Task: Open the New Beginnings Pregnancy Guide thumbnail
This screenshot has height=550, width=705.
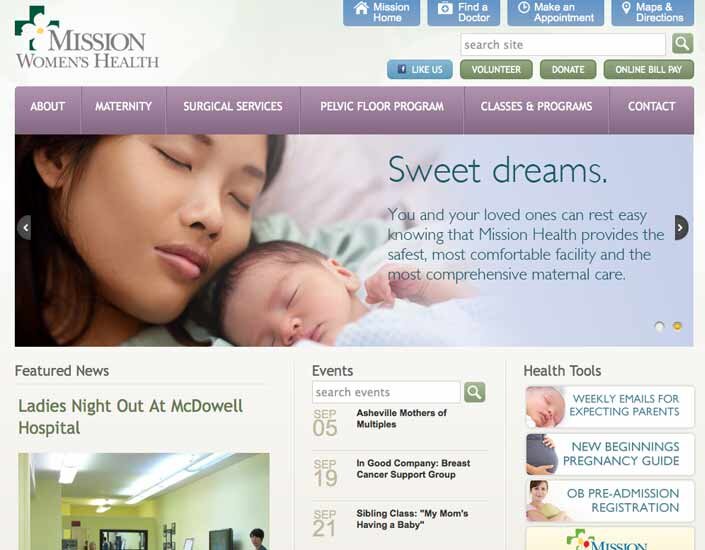Action: [x=542, y=454]
